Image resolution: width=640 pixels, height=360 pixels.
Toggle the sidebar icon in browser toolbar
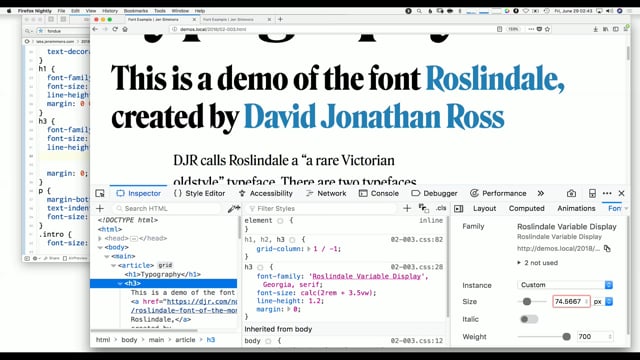[x=616, y=29]
